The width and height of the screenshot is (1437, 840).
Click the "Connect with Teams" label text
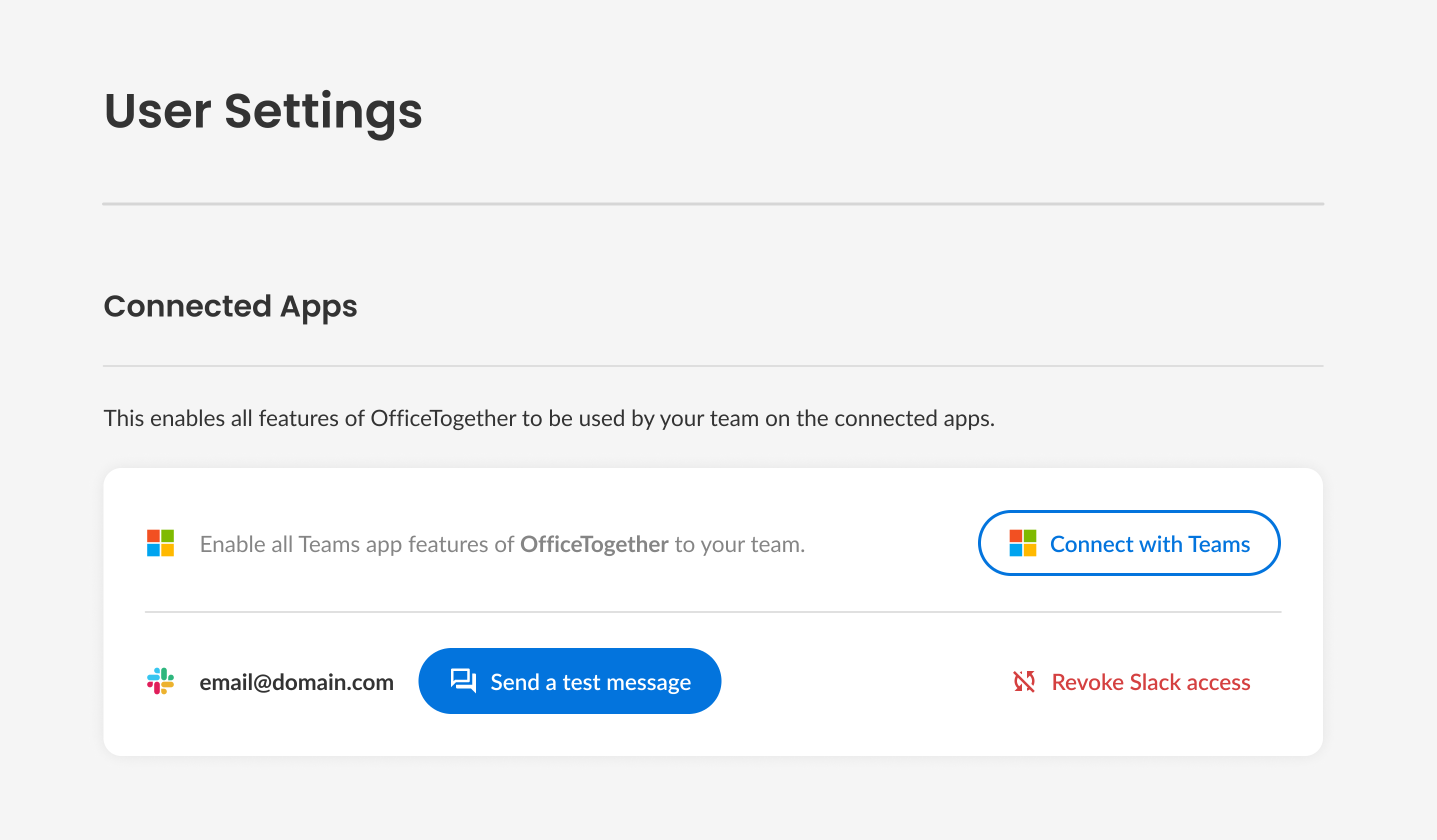click(x=1150, y=544)
